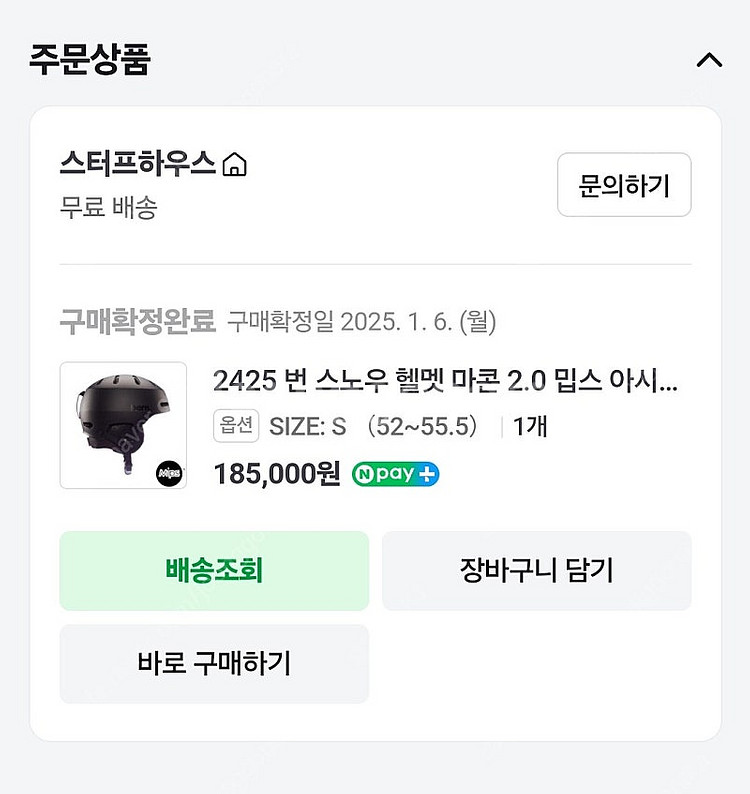
Task: Click the Npay plus badge
Action: pyautogui.click(x=396, y=474)
